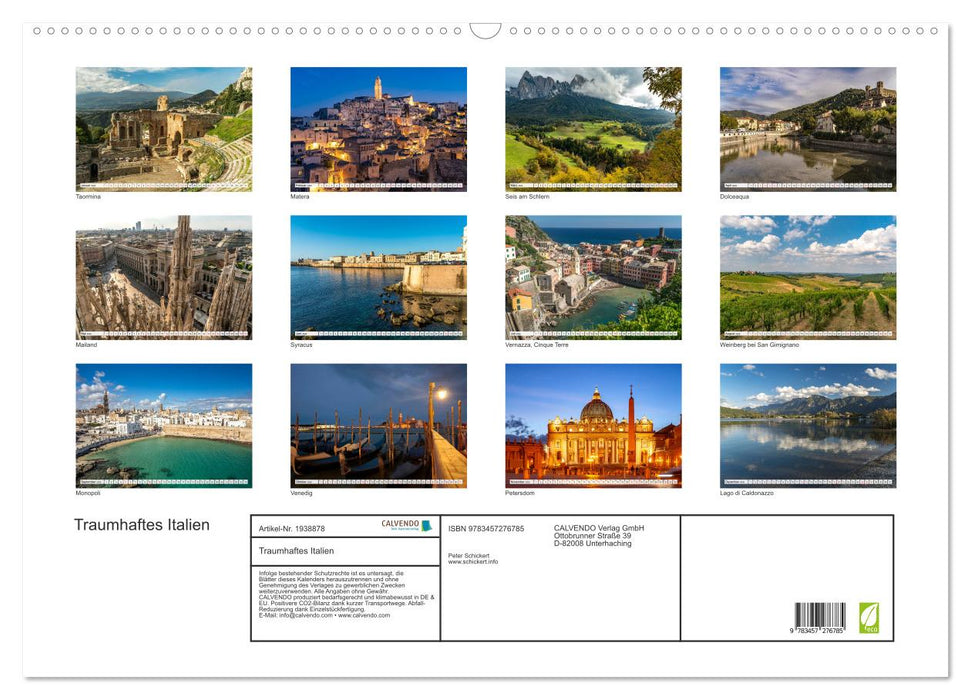Select the Matera evening photo
Viewport: 971px width, 700px height.
click(378, 130)
